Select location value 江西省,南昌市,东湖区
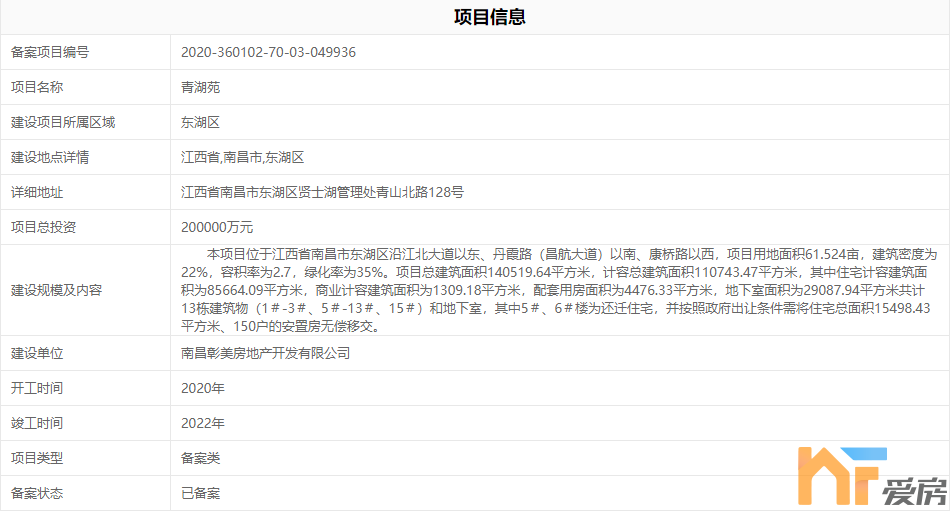 242,158
